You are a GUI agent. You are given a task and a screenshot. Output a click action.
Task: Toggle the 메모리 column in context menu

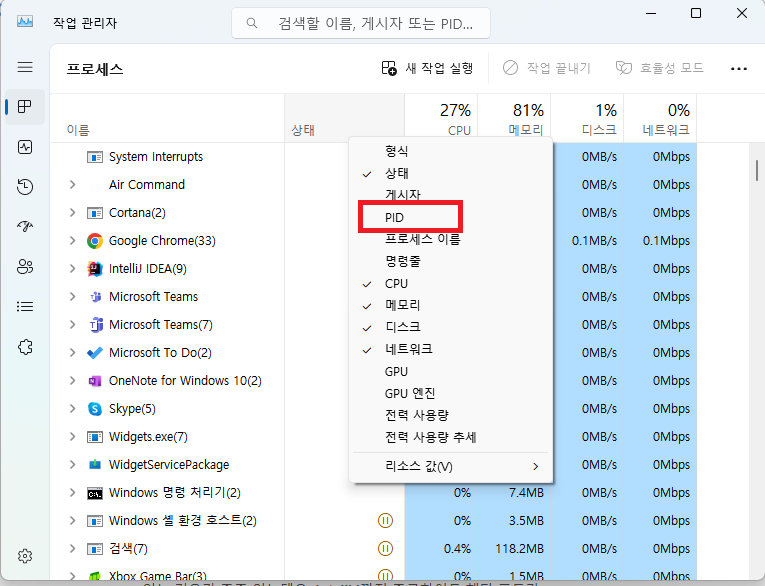451,305
